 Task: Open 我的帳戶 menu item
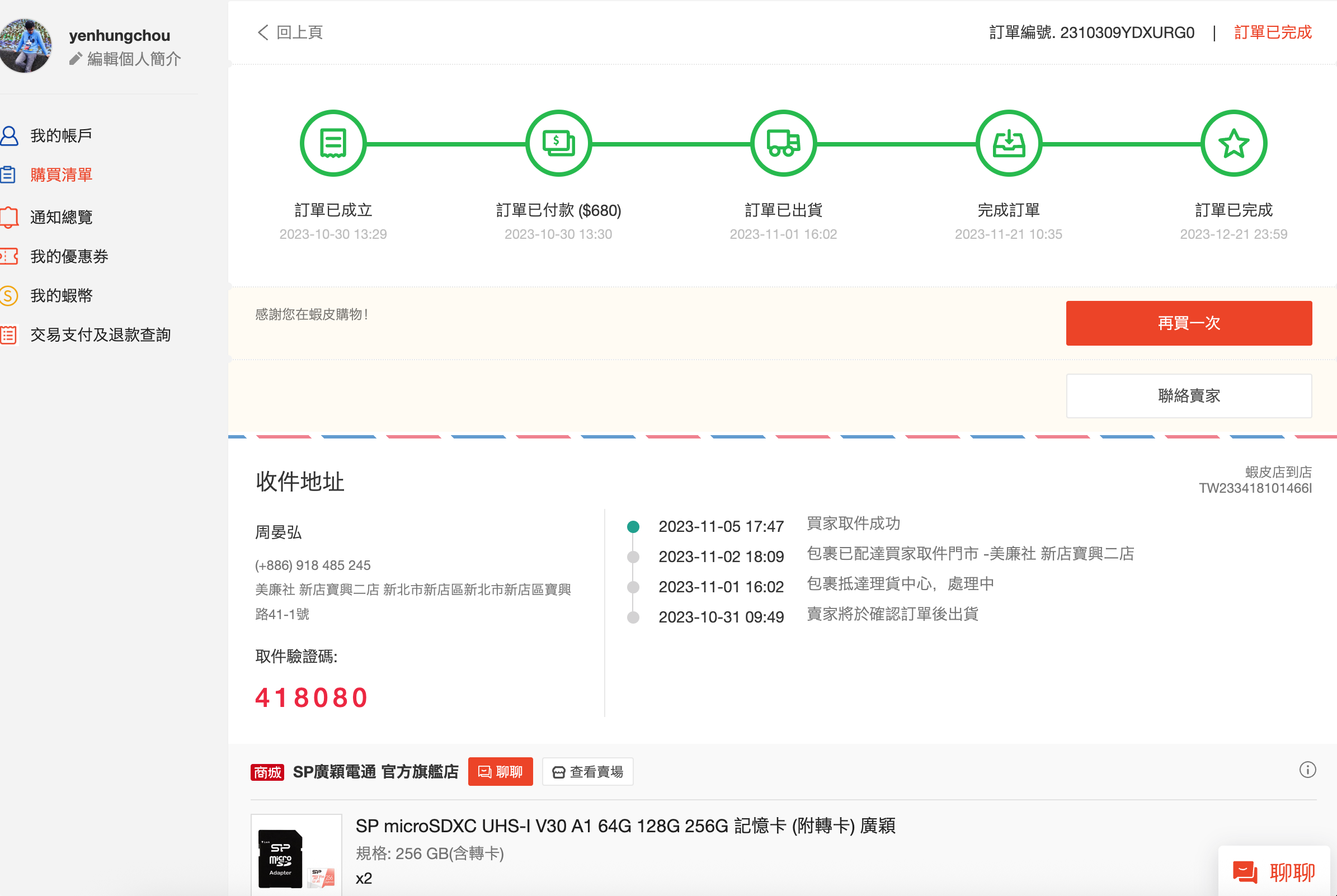(61, 135)
